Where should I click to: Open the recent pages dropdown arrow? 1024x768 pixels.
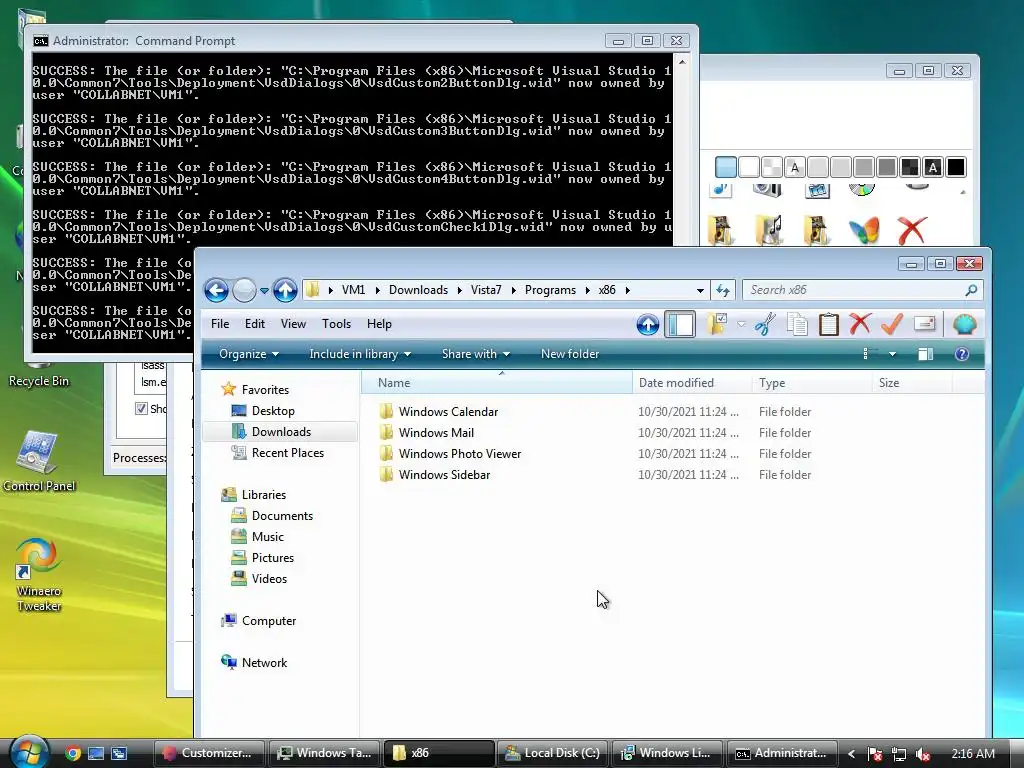[x=264, y=291]
